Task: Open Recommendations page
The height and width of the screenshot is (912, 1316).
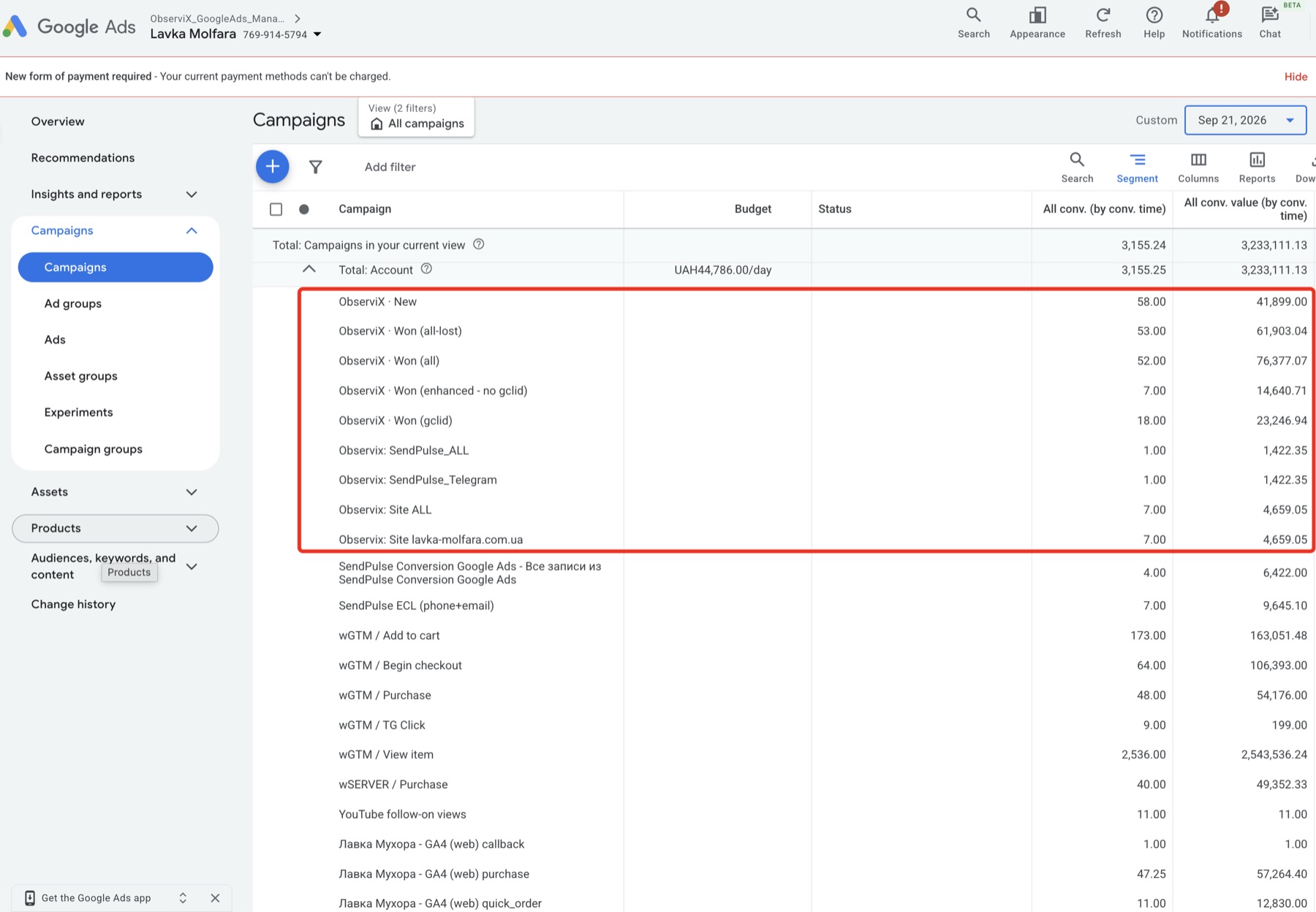Action: coord(83,158)
